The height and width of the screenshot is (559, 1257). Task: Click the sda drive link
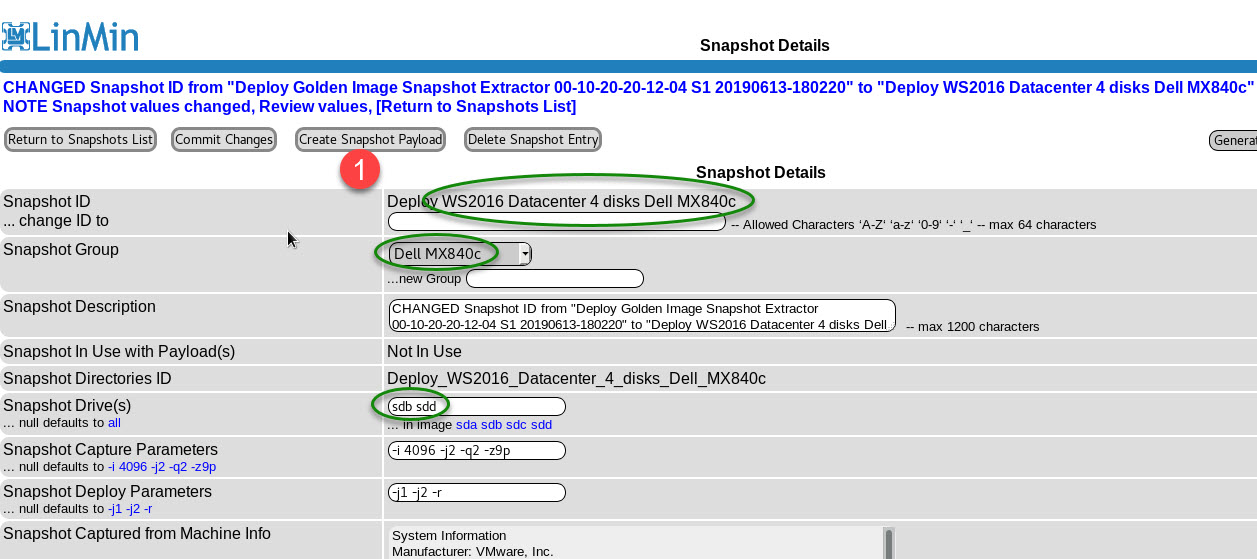467,425
